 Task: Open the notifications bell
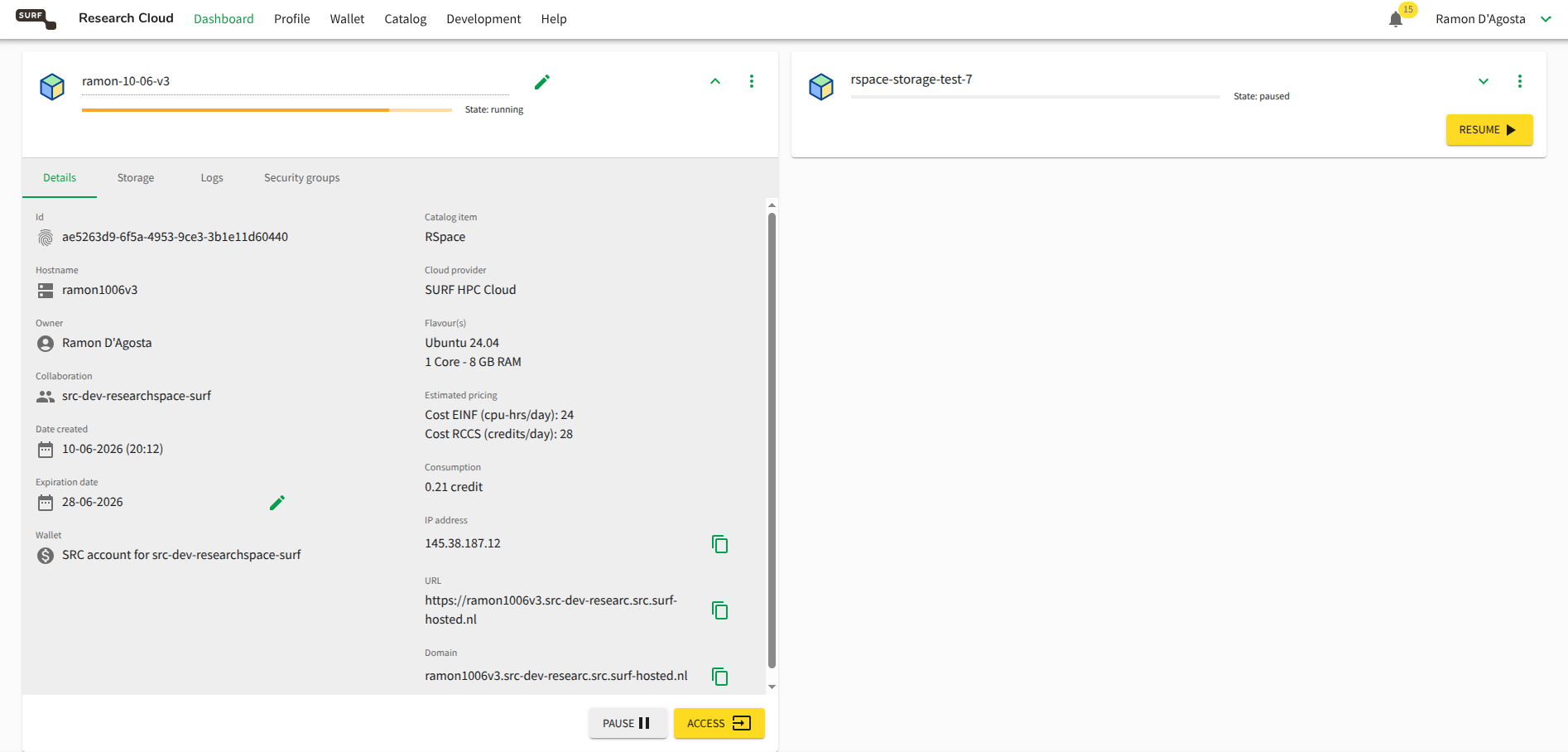click(1396, 19)
